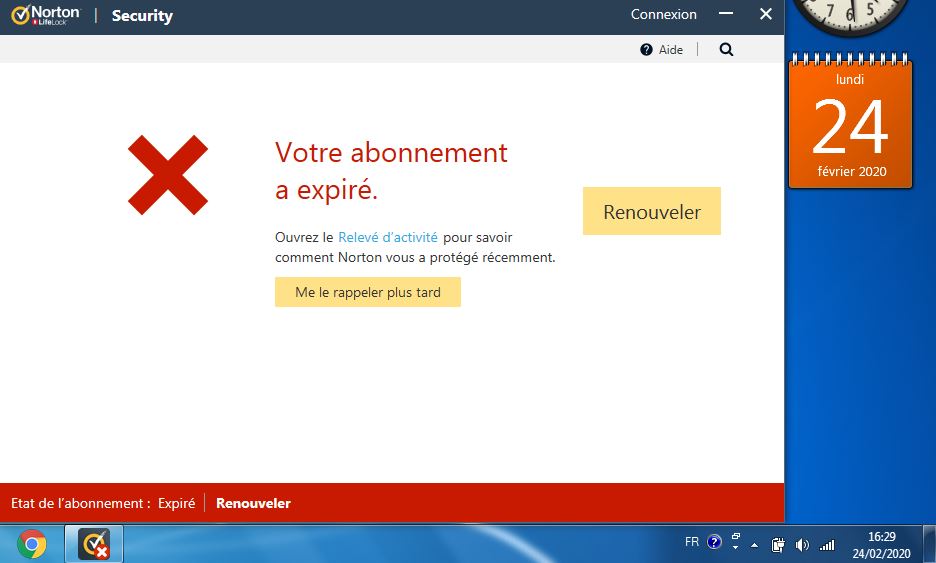Click the calendar gadget showing 24

(x=851, y=121)
